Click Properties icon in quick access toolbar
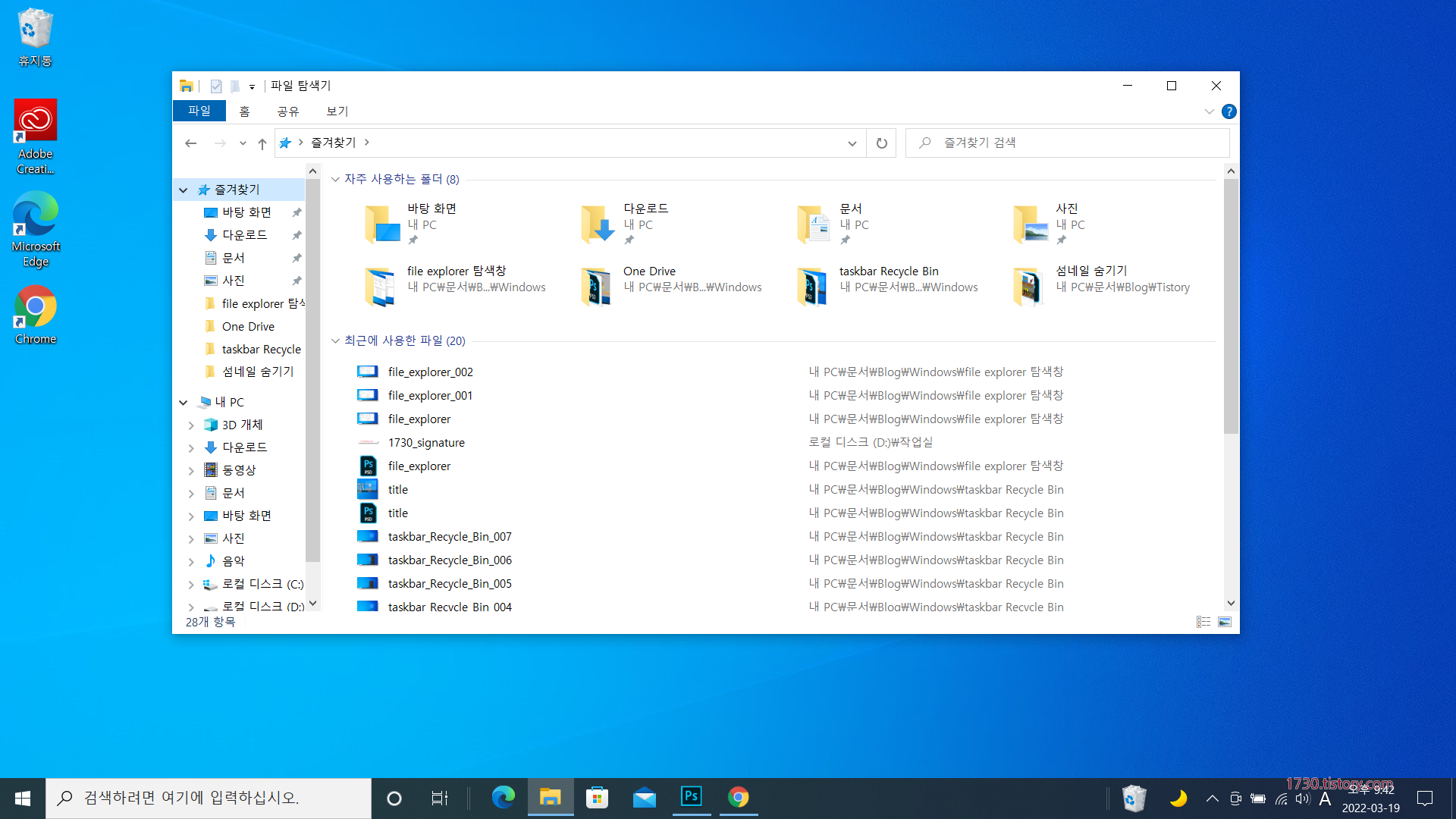Screen dimensions: 1456x819 point(216,86)
